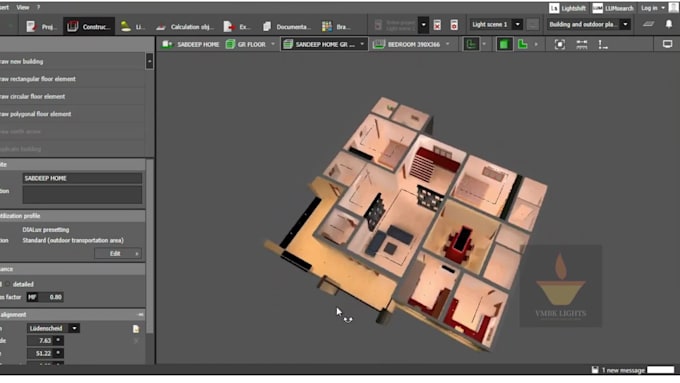This screenshot has height=383, width=680.
Task: Select the detailed maintenance radio button
Action: click(8, 285)
